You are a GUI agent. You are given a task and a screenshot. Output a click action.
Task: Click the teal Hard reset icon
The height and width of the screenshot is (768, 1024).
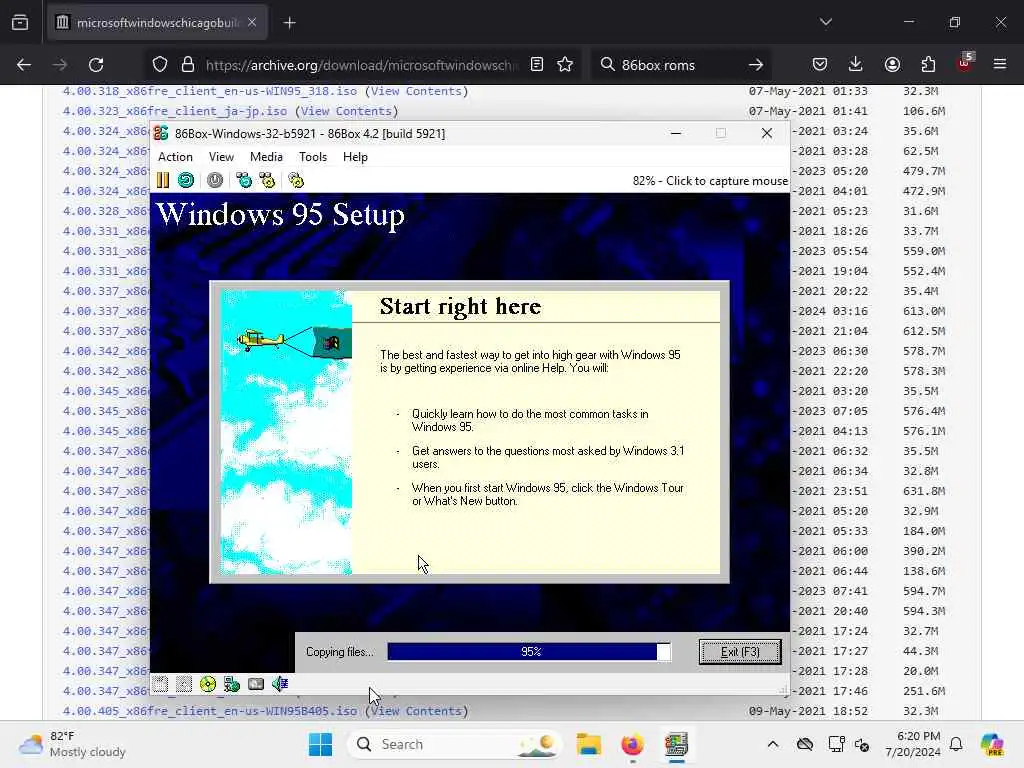[x=186, y=180]
